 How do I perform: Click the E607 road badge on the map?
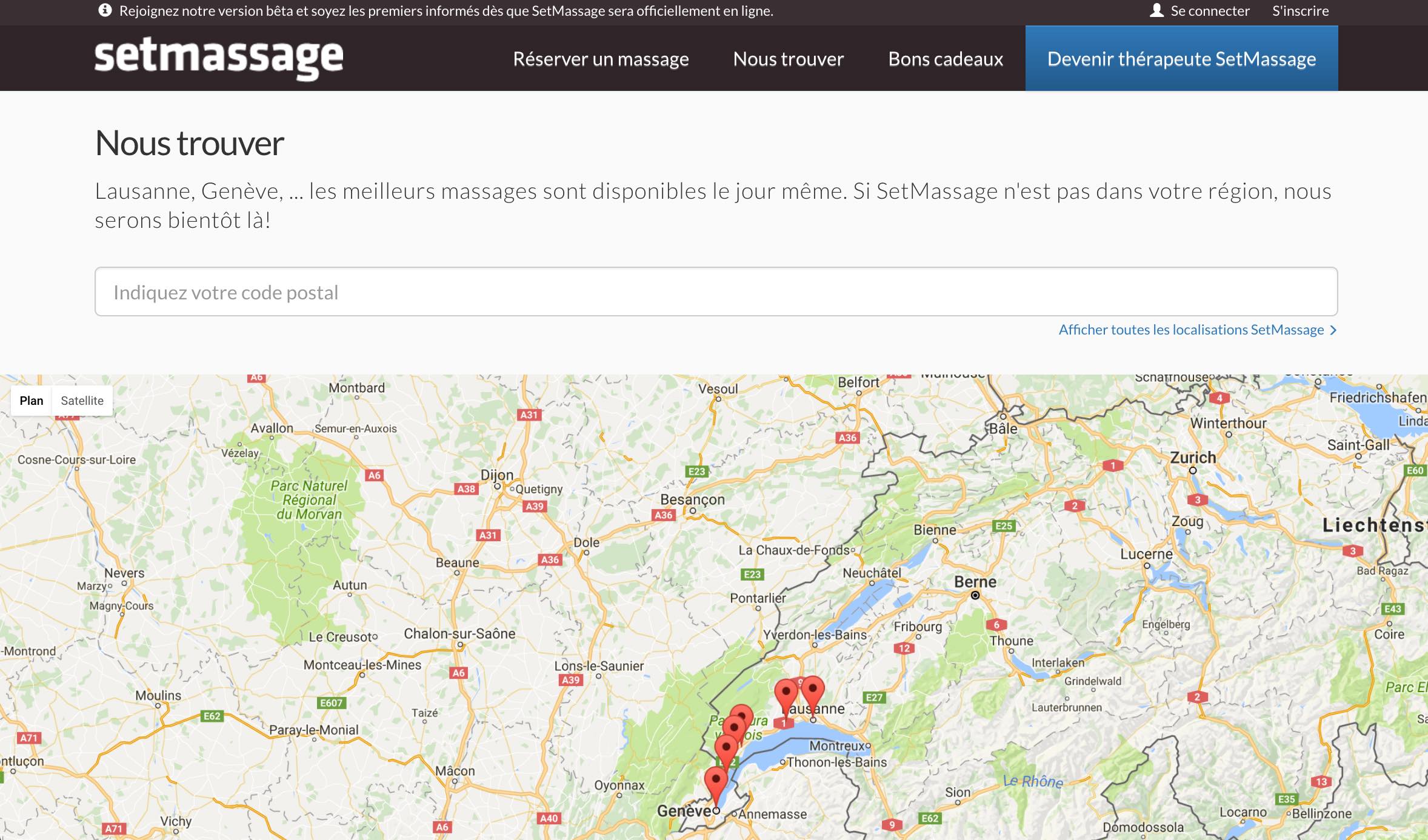point(331,702)
